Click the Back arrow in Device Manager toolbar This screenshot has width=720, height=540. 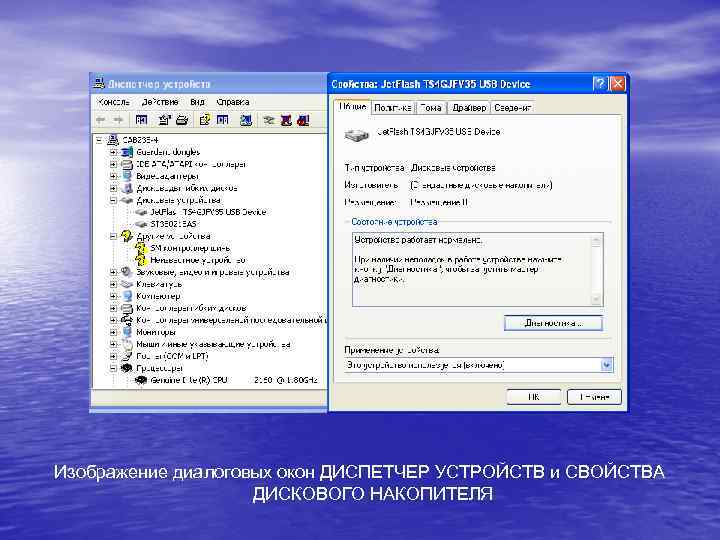(x=101, y=120)
